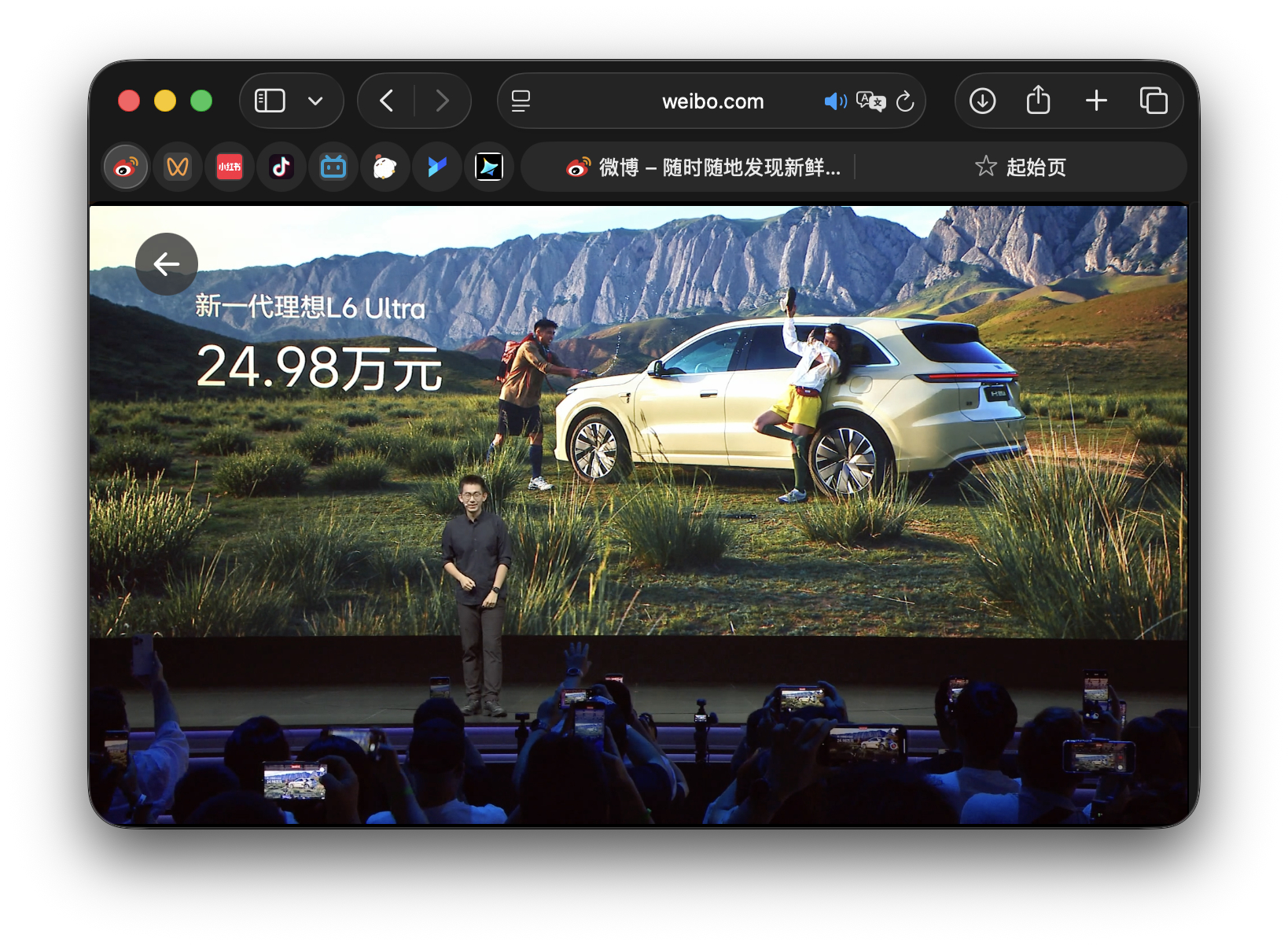Screen dimensions: 1288x945
Task: Open the translate page icon
Action: [x=870, y=101]
